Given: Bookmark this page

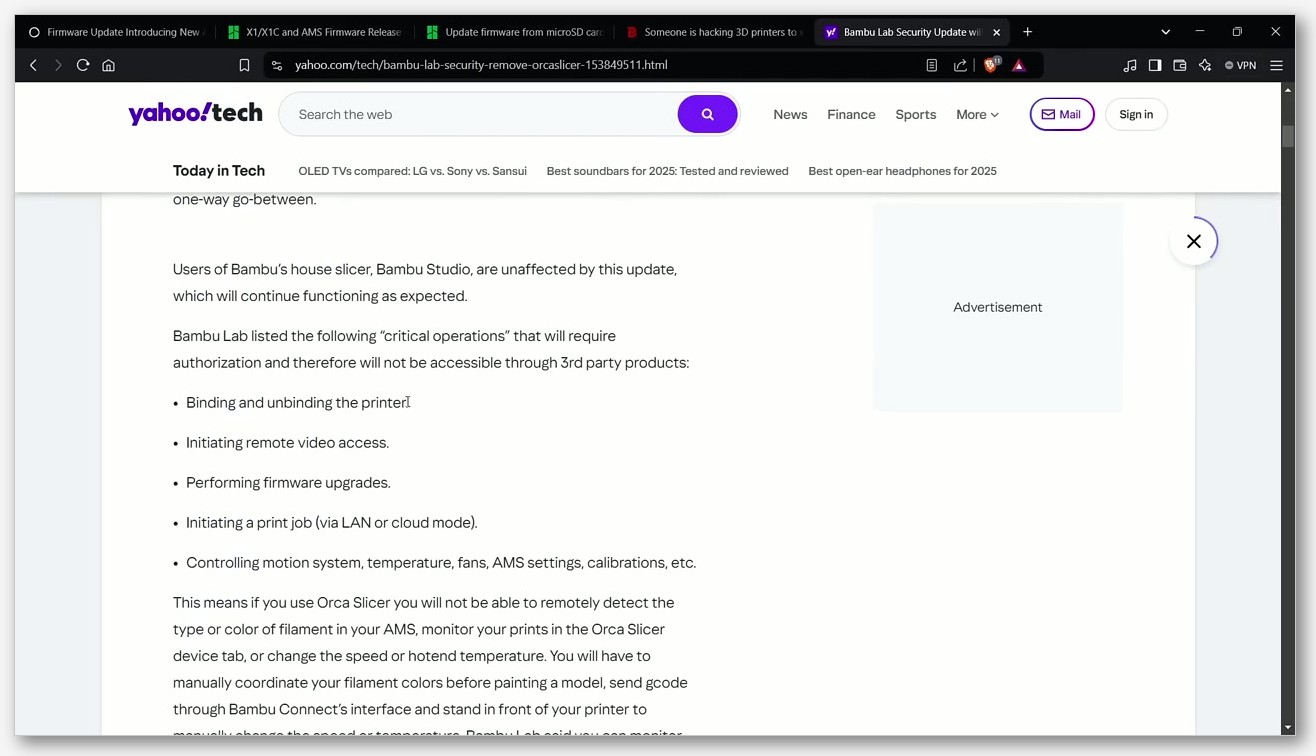Looking at the screenshot, I should (x=244, y=65).
